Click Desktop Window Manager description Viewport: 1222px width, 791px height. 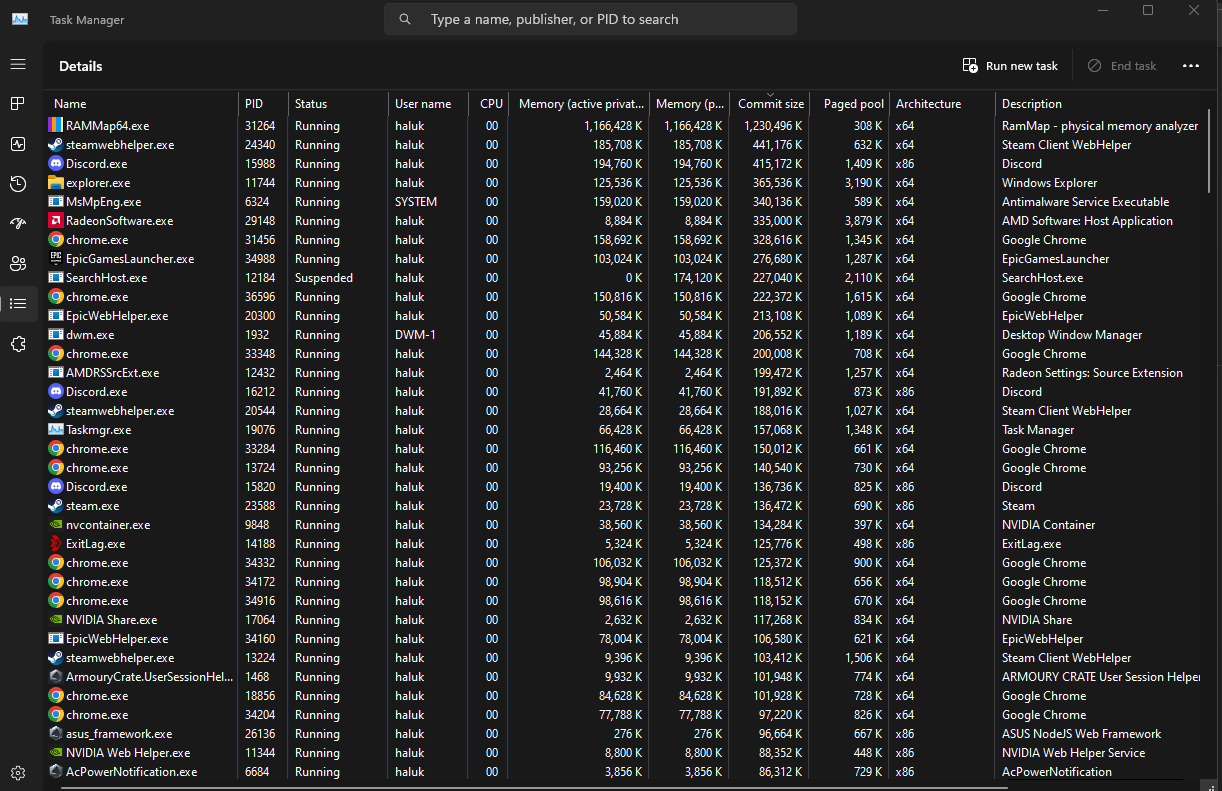(1072, 335)
